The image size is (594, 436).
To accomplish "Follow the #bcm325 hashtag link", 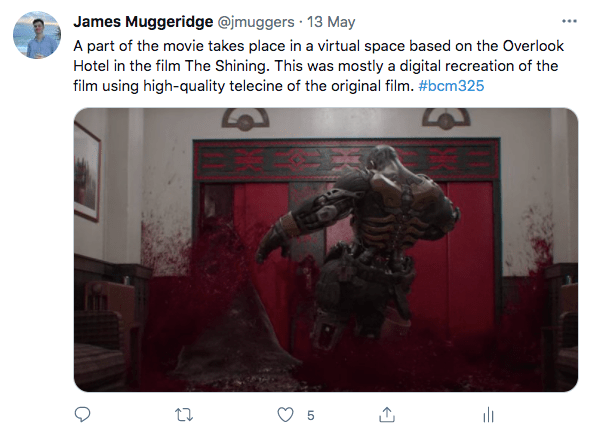I will tap(451, 86).
